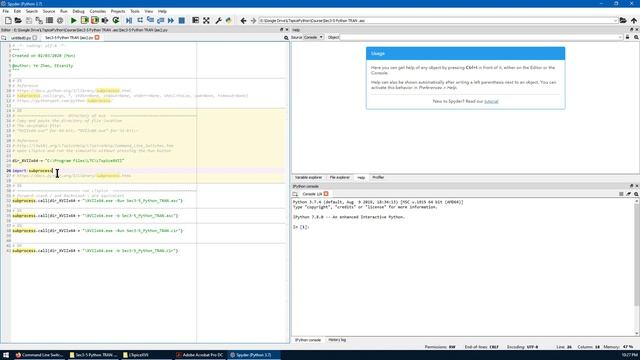Step over current line debugger icon
640x360 pixels.
coord(140,20)
